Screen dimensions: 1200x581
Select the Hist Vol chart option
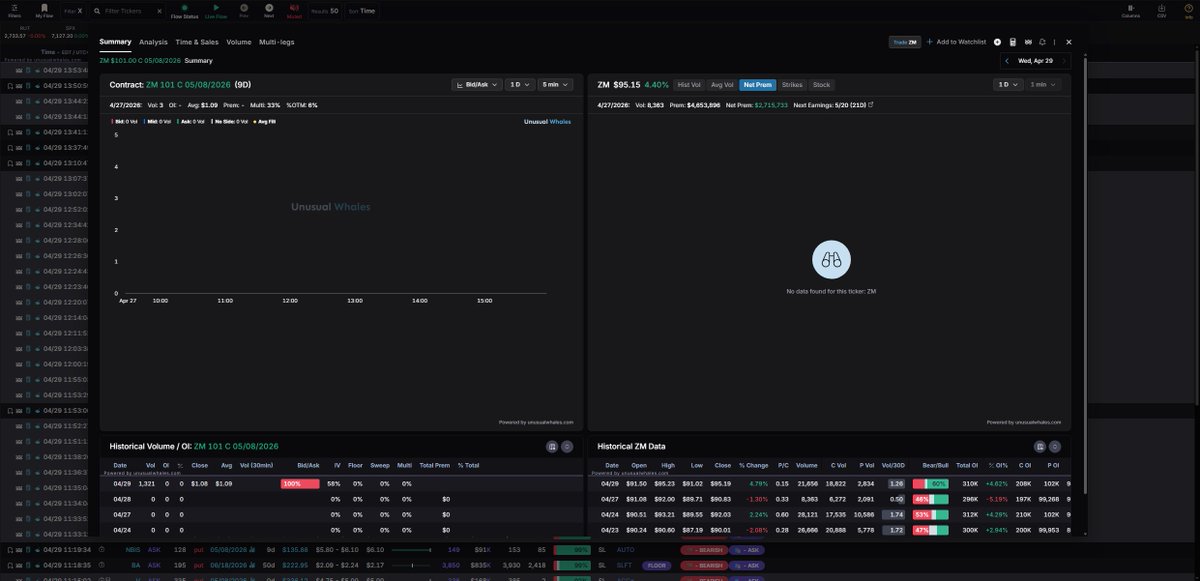tap(689, 85)
